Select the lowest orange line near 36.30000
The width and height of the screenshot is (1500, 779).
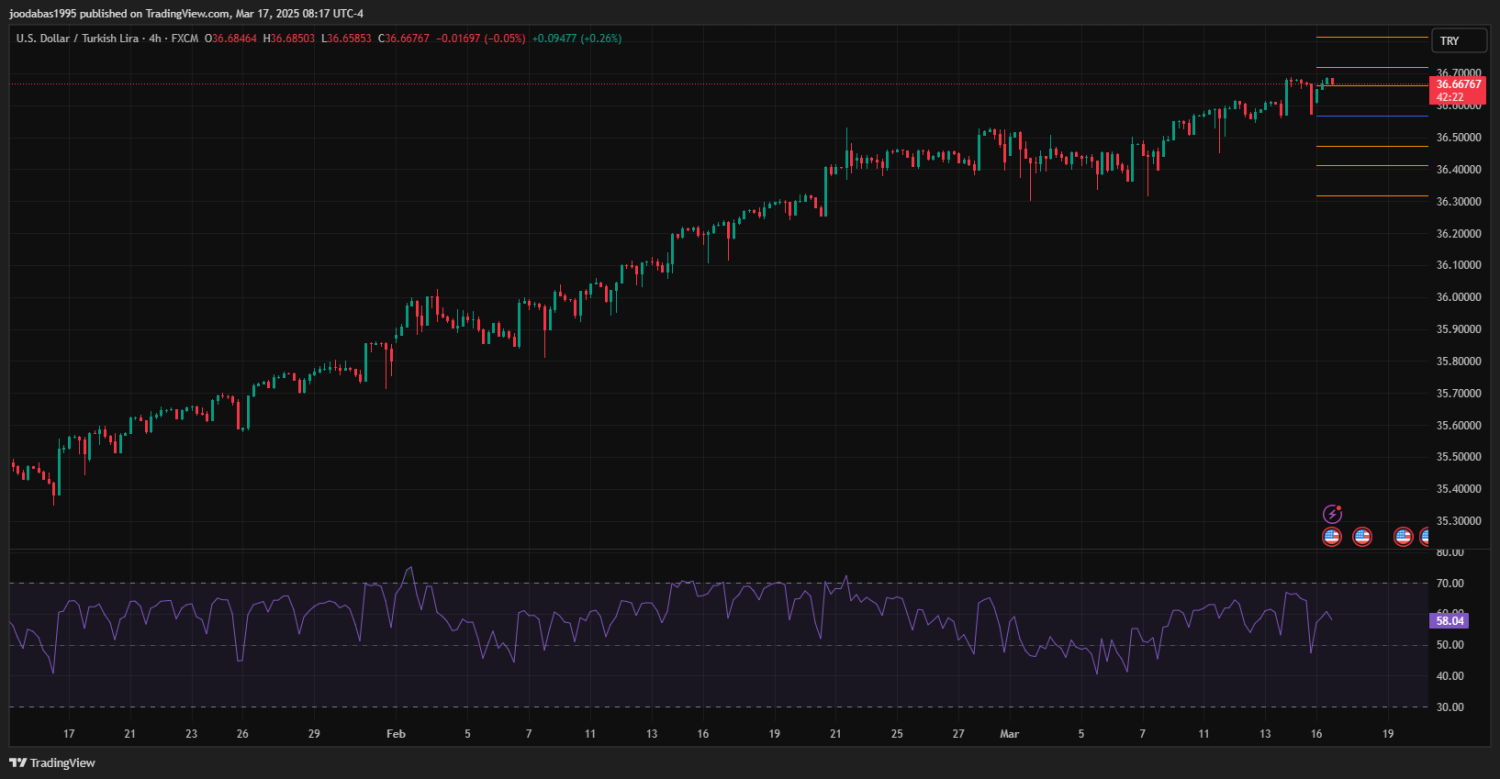coord(1370,196)
